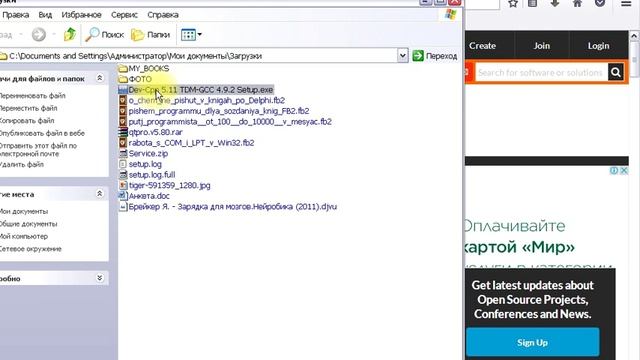Screen dimensions: 640x360
Task: Click the Поиск search toolbar button
Action: 104,35
